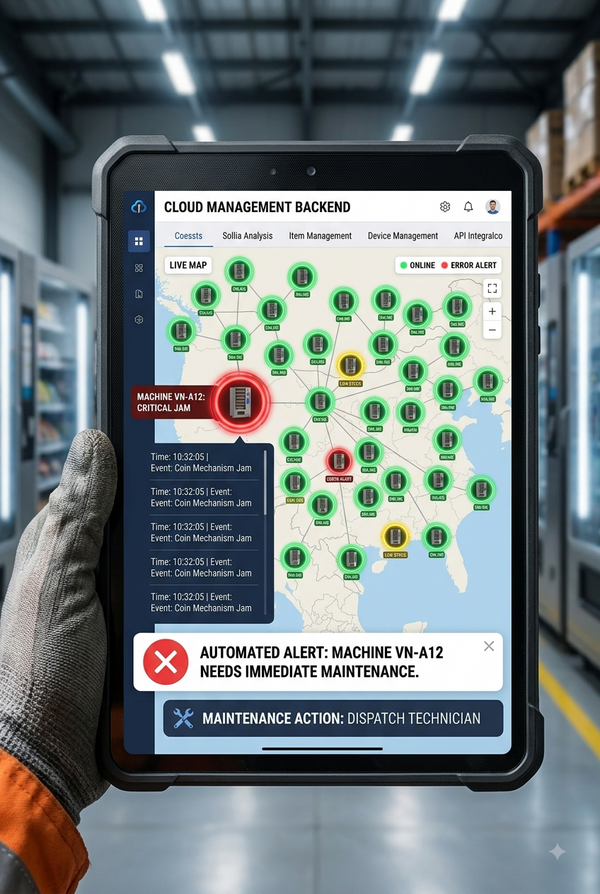Switch to Device Management tab
Image resolution: width=600 pixels, height=894 pixels.
403,235
